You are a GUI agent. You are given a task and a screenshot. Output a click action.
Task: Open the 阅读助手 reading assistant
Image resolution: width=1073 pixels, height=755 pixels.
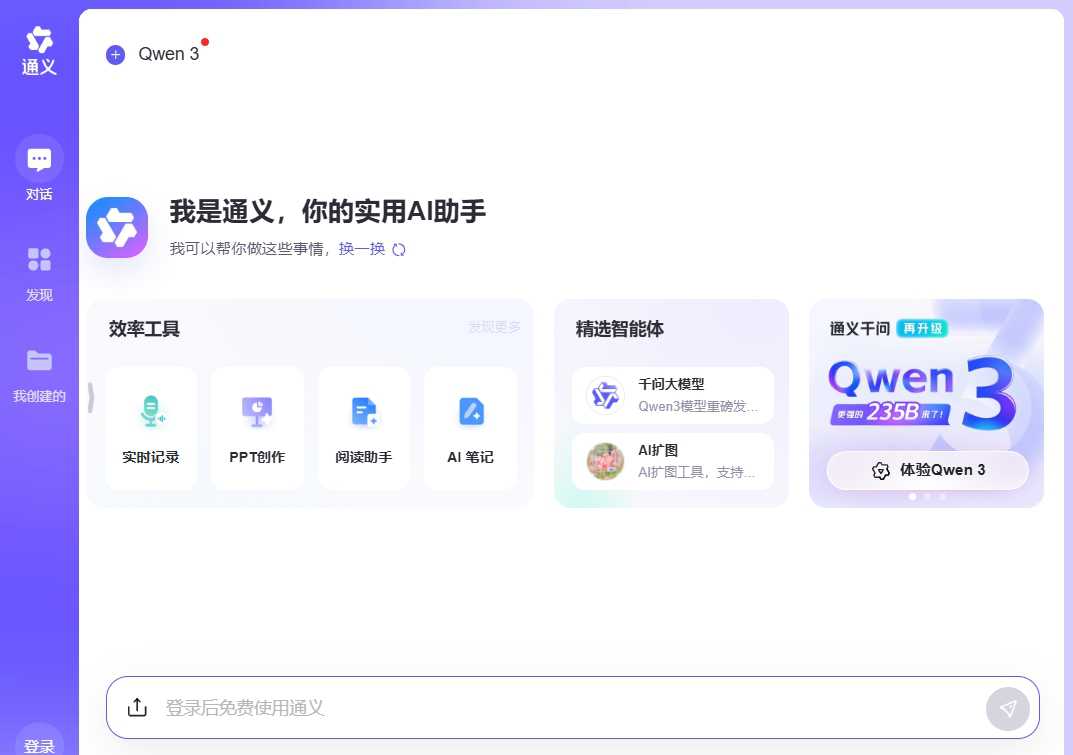364,428
